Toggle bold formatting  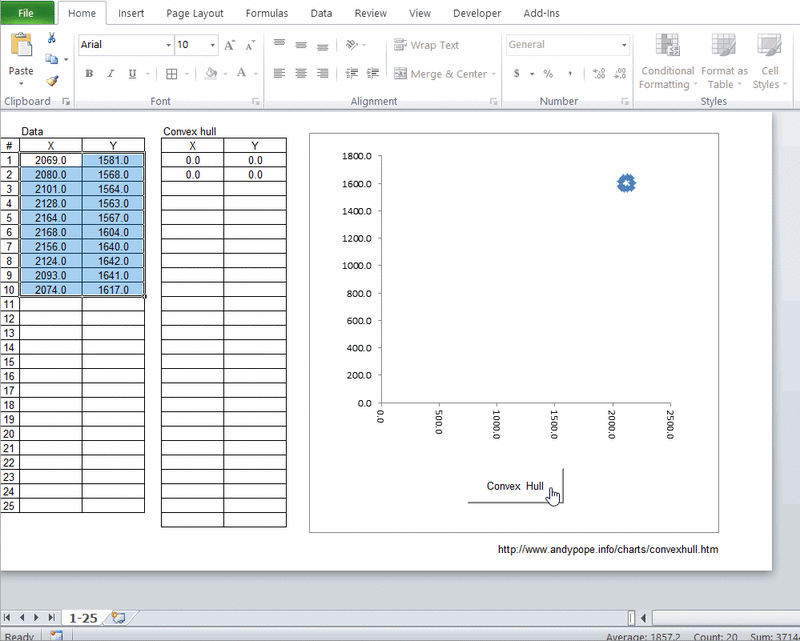[89, 74]
